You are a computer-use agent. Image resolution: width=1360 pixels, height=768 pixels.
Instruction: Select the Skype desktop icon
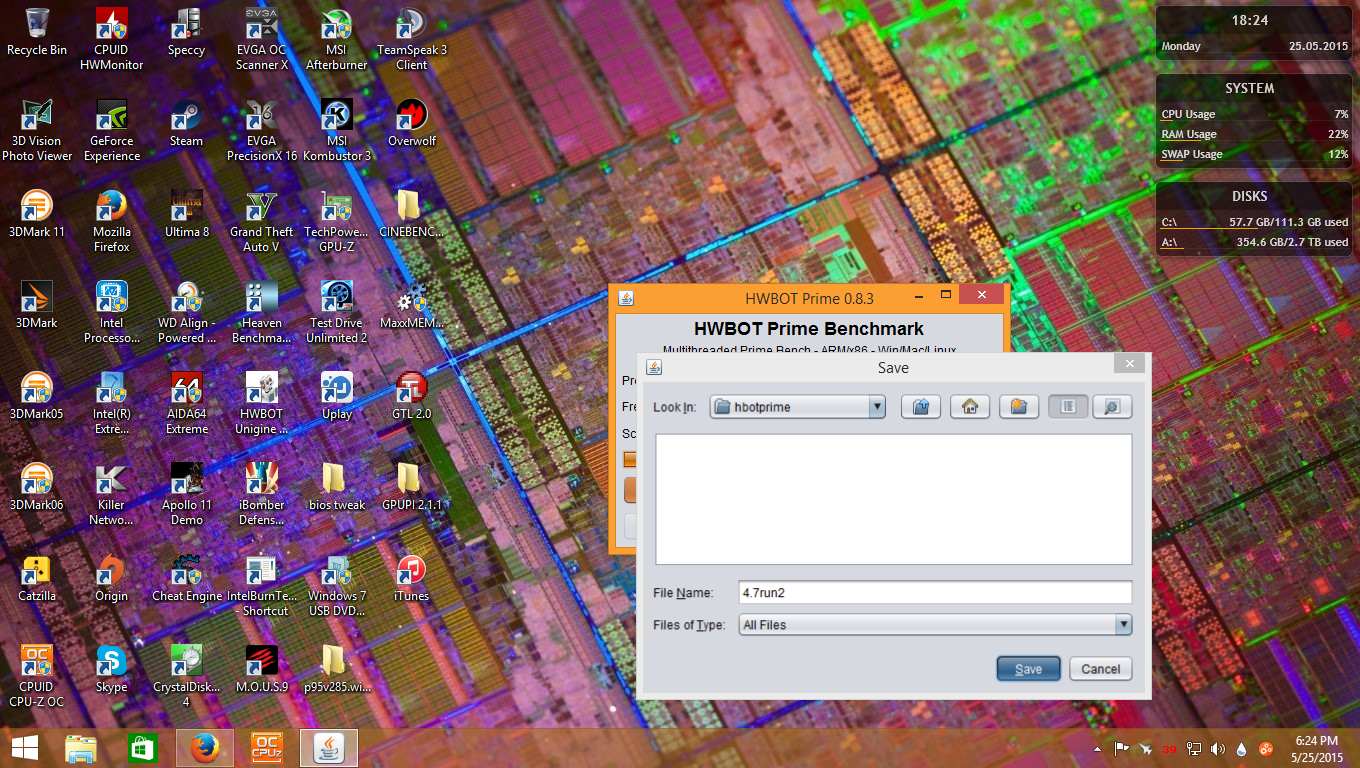[x=111, y=669]
